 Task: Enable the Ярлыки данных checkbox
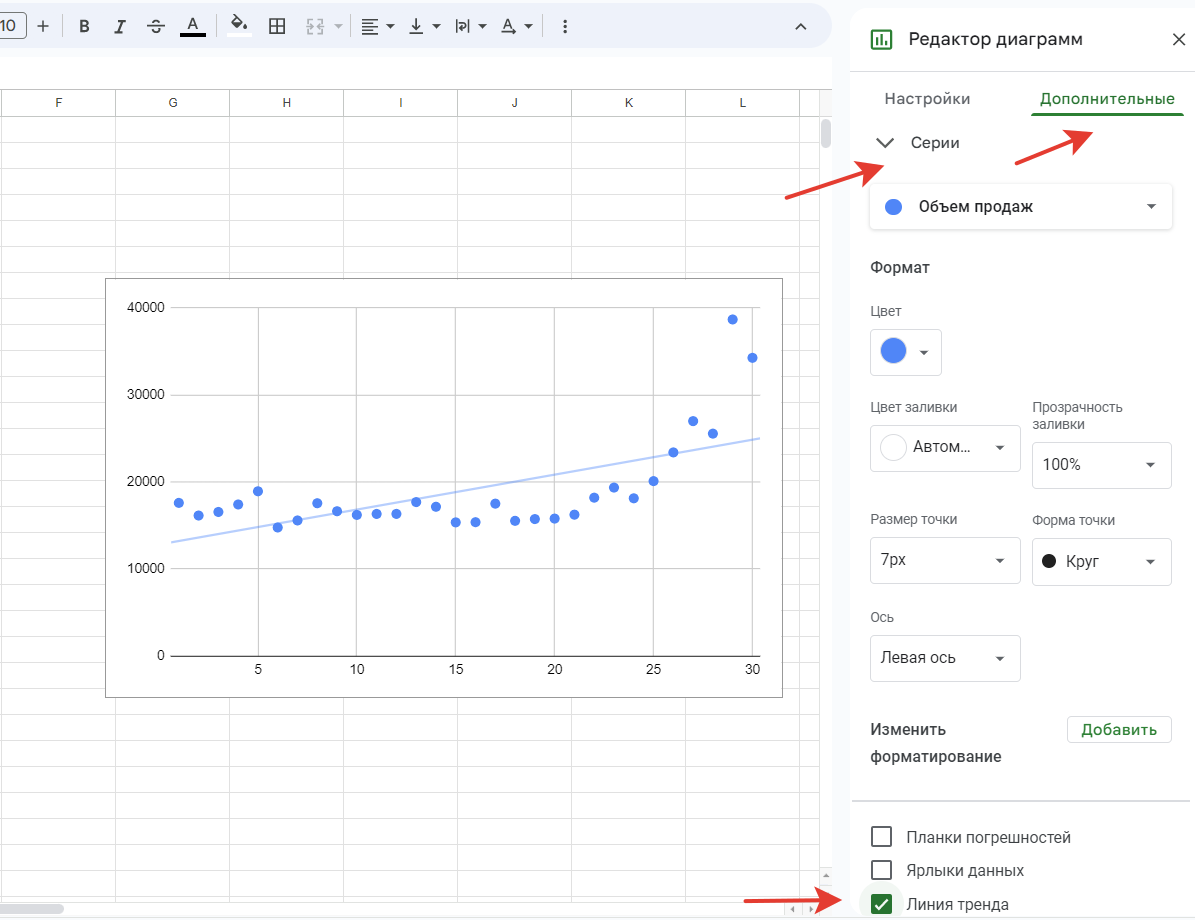[881, 870]
